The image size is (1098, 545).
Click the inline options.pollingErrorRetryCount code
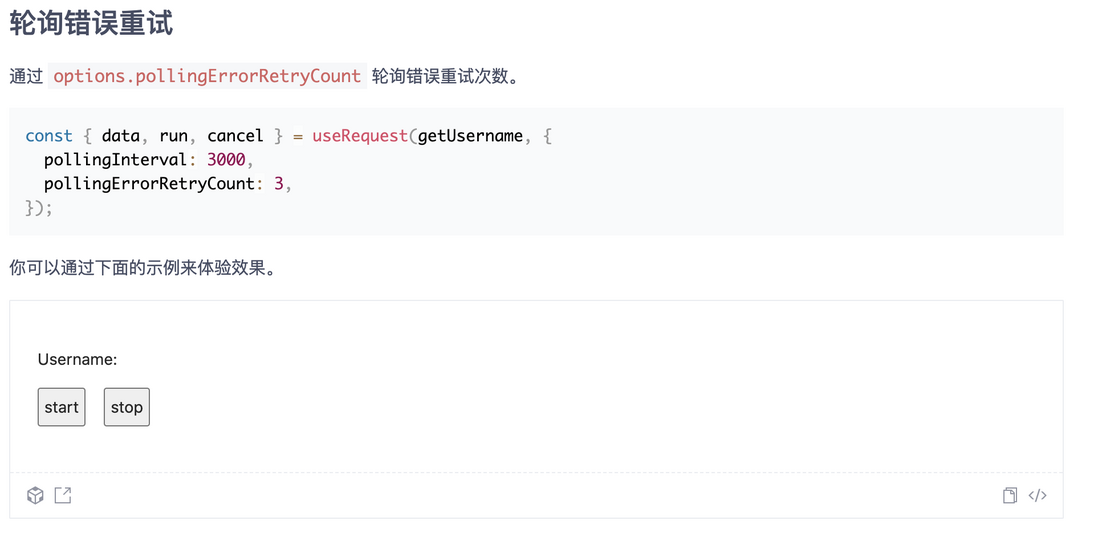(207, 76)
